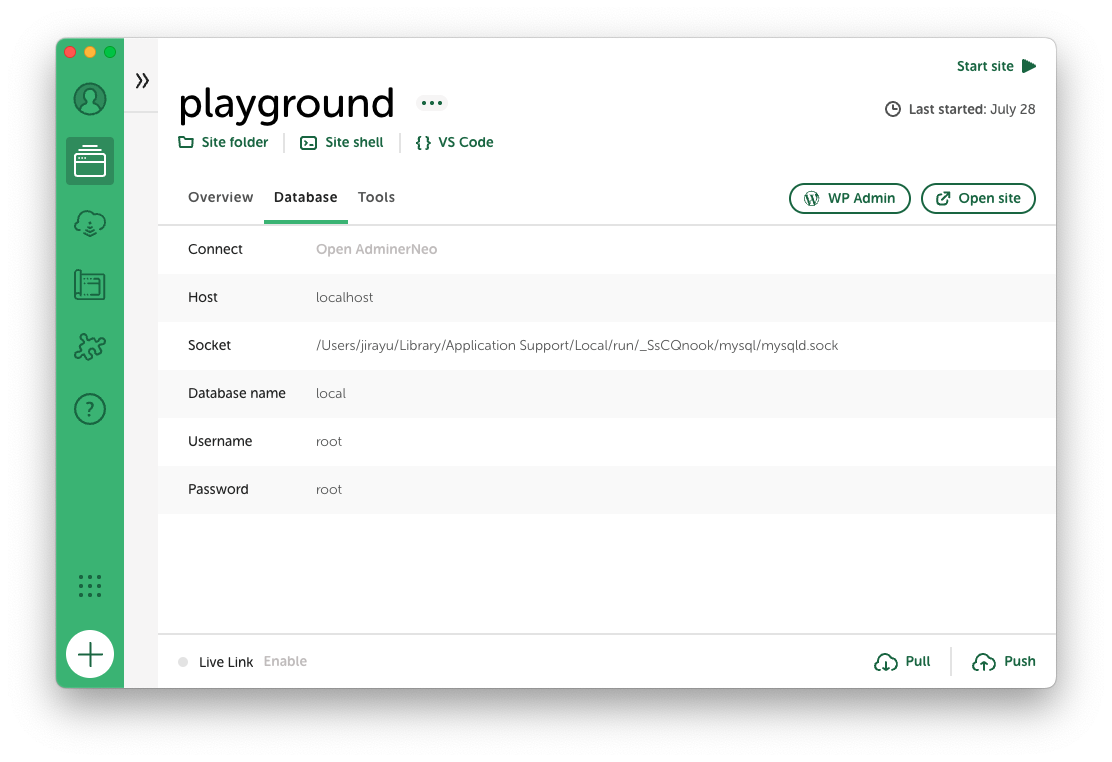Enable the Live Link
1112x762 pixels.
[285, 661]
